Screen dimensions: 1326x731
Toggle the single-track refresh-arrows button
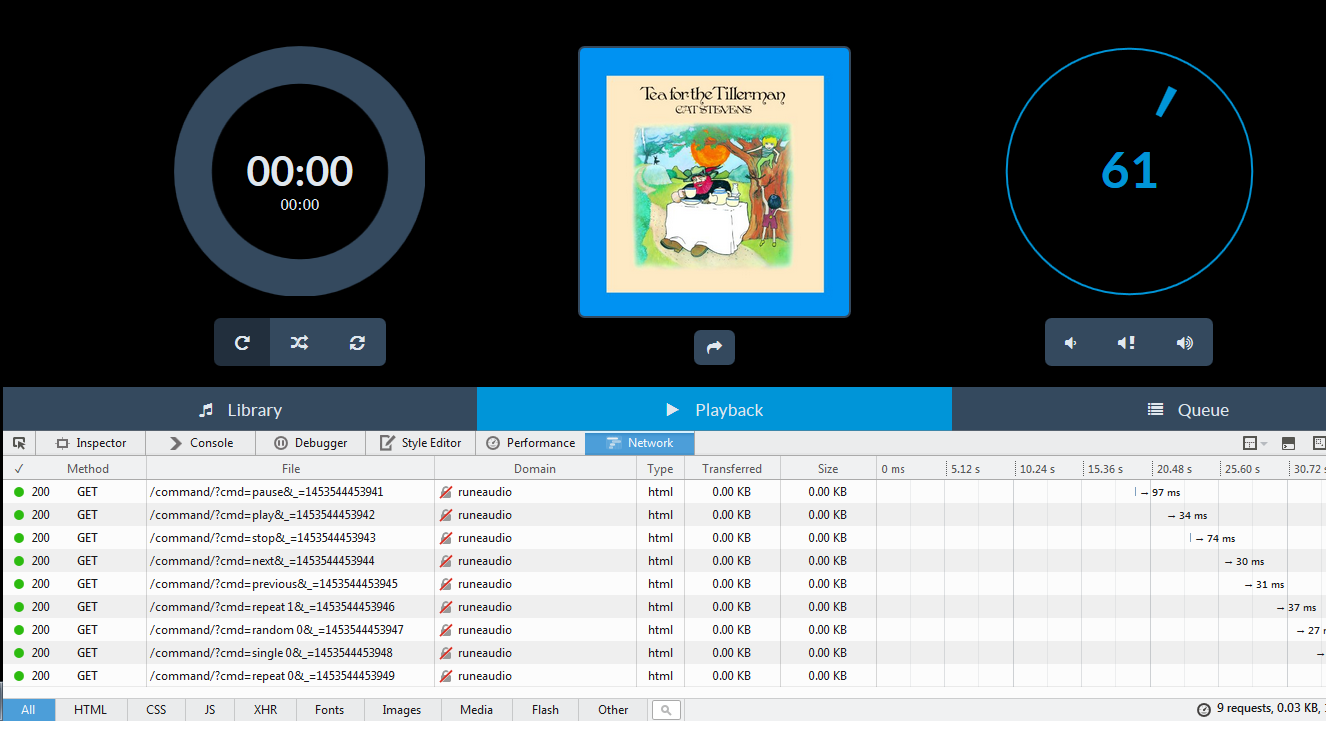(x=357, y=342)
